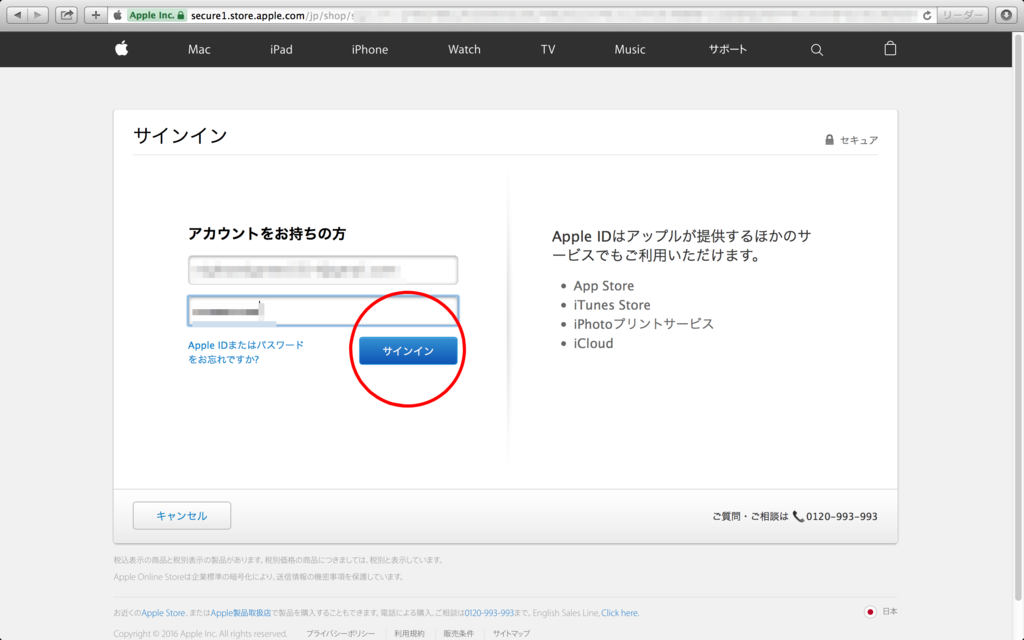Open the Music menu item
This screenshot has width=1024, height=640.
click(x=630, y=50)
